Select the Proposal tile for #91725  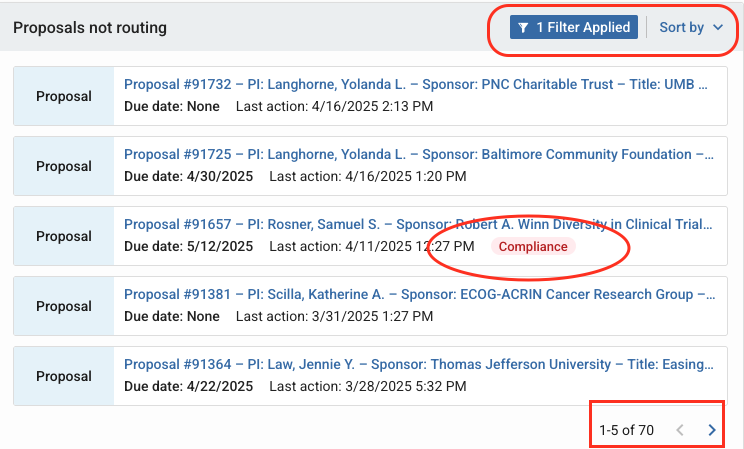(x=64, y=167)
